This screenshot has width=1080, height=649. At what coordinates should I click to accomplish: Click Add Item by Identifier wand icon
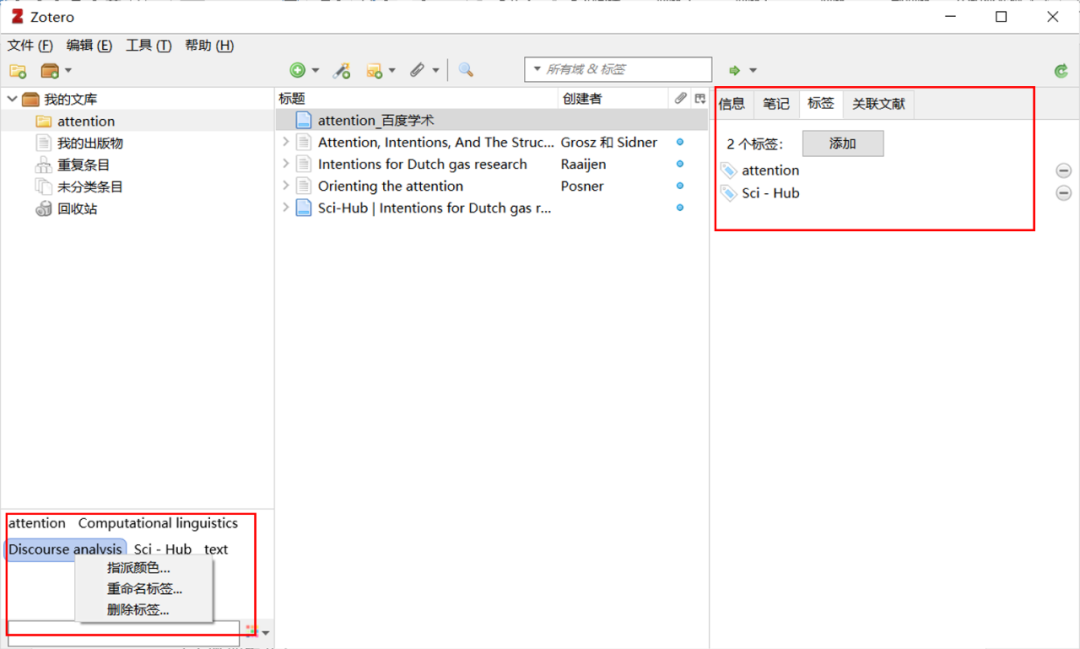point(342,70)
